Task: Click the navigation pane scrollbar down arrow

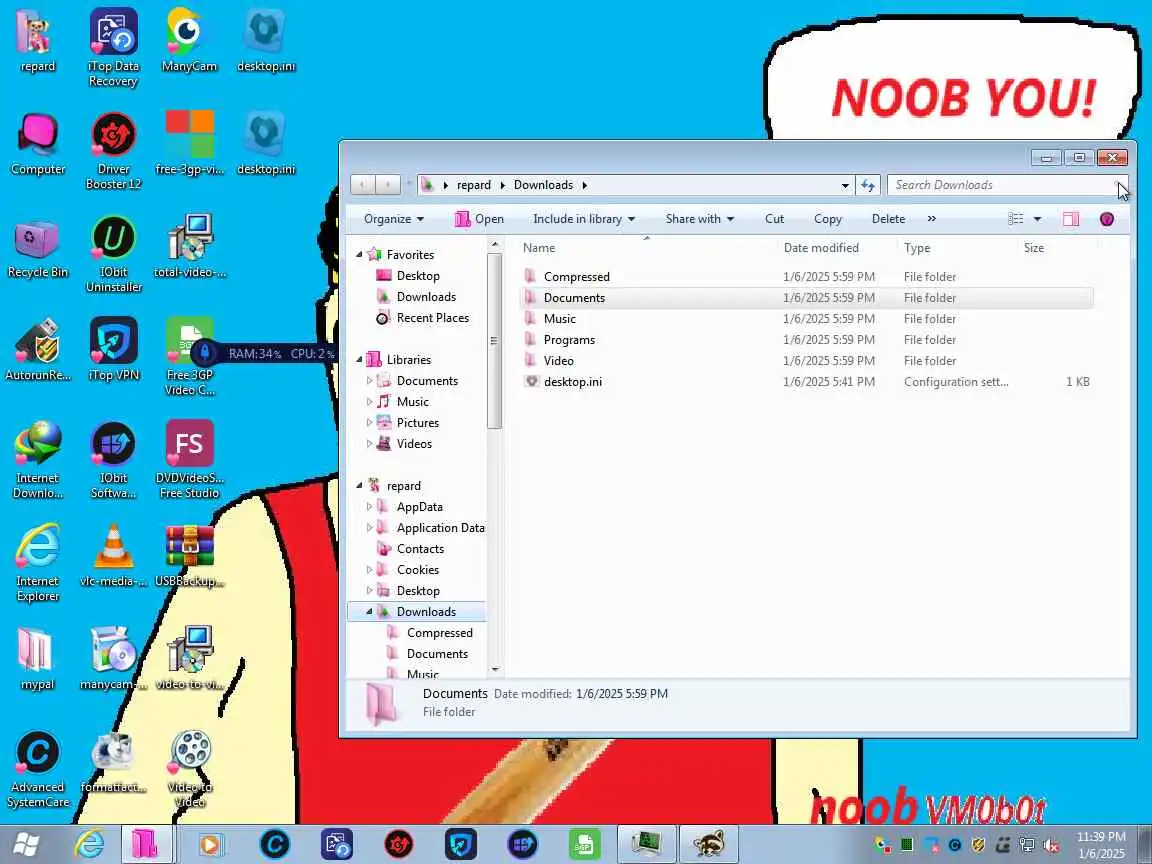Action: coord(495,669)
